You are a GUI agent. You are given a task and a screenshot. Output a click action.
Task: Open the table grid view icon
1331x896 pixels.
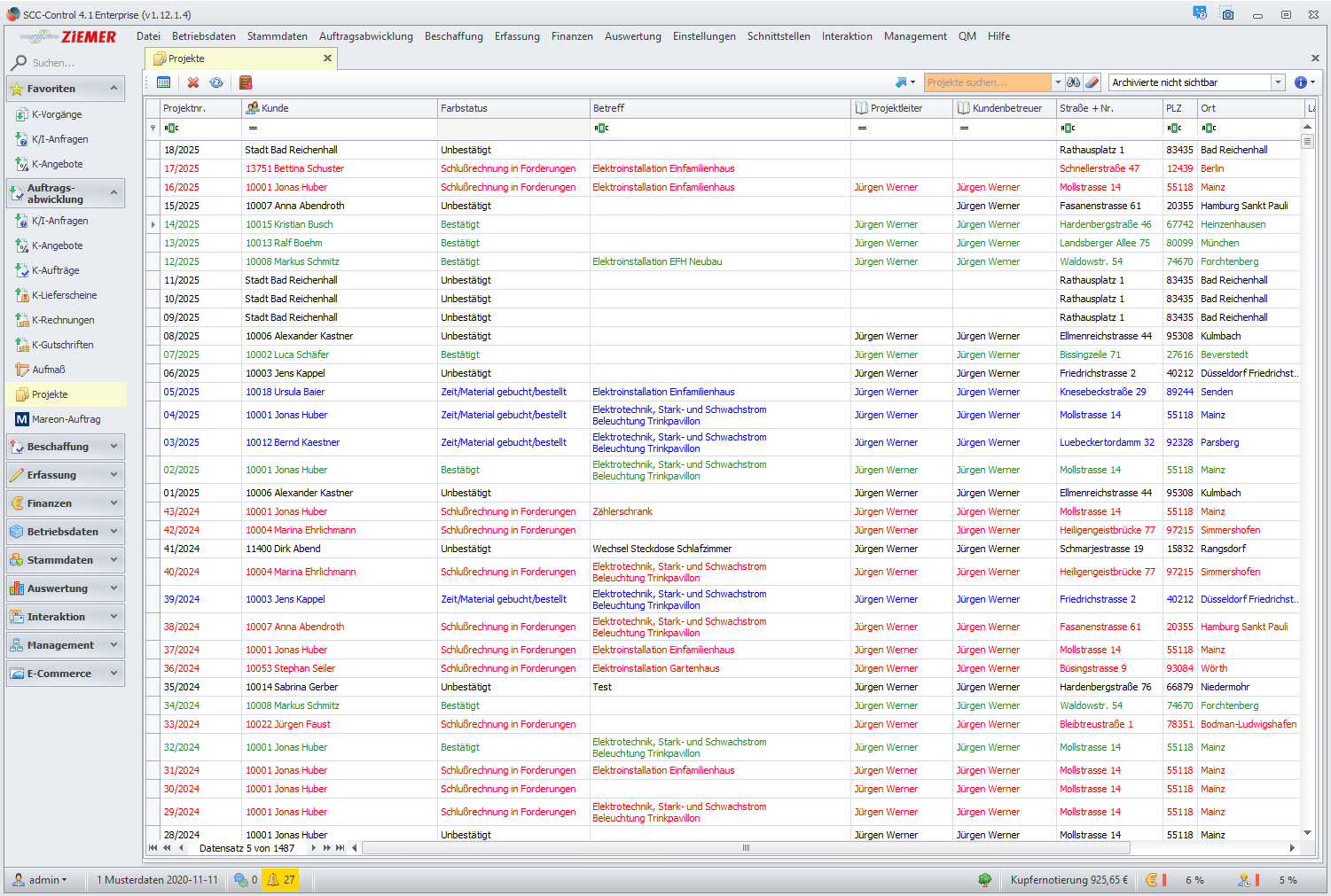[164, 82]
